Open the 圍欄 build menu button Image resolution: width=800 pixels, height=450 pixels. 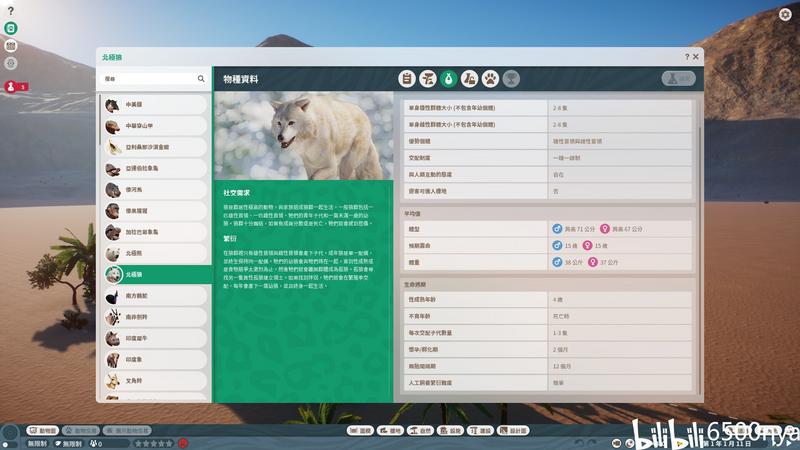click(360, 431)
